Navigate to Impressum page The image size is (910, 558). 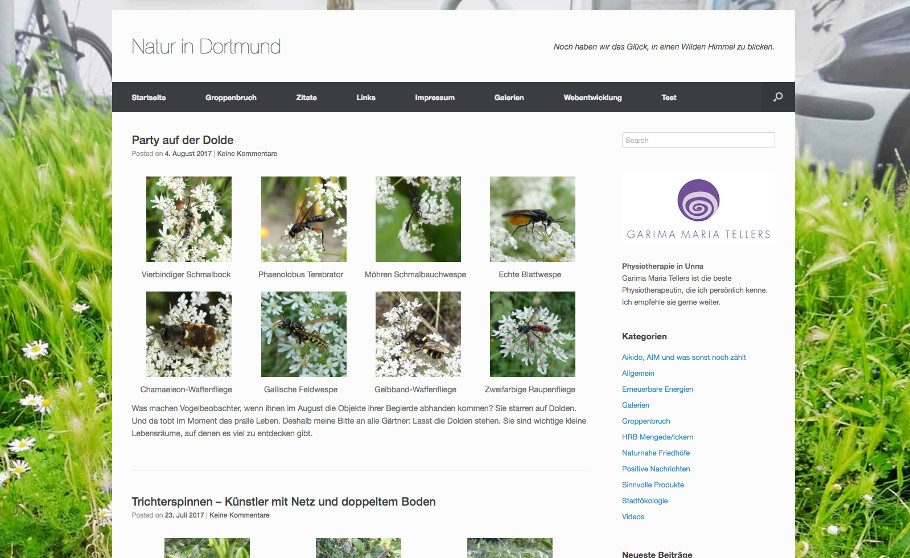[435, 98]
